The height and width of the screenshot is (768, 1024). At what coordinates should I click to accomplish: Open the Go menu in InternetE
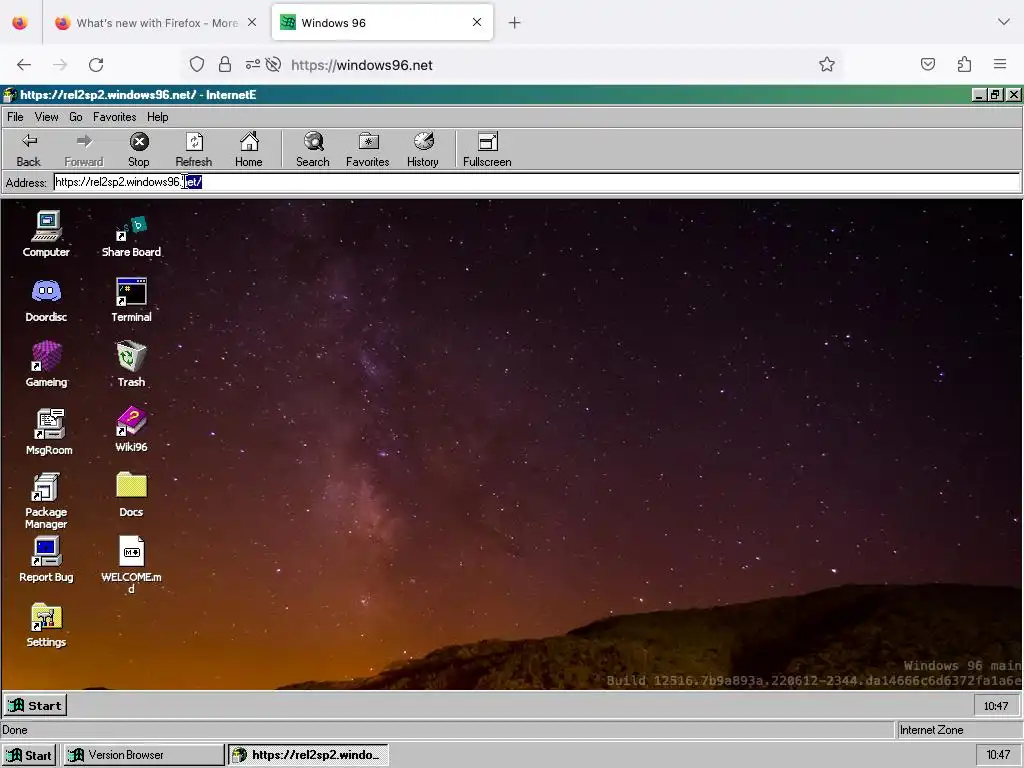[x=76, y=117]
